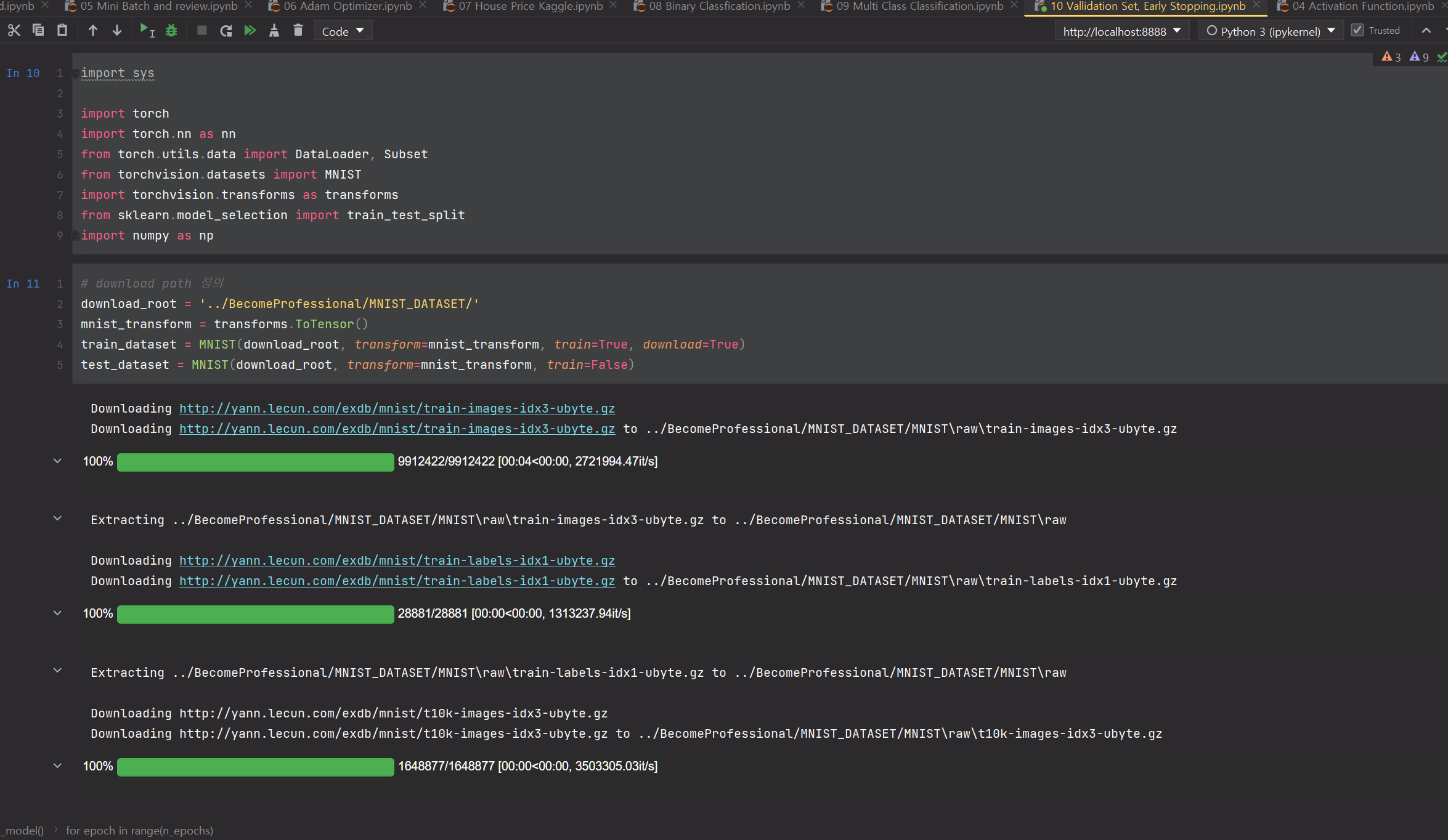The width and height of the screenshot is (1448, 840).
Task: Switch to 09 Multi Class Classification.ipynb tab
Action: [x=919, y=6]
